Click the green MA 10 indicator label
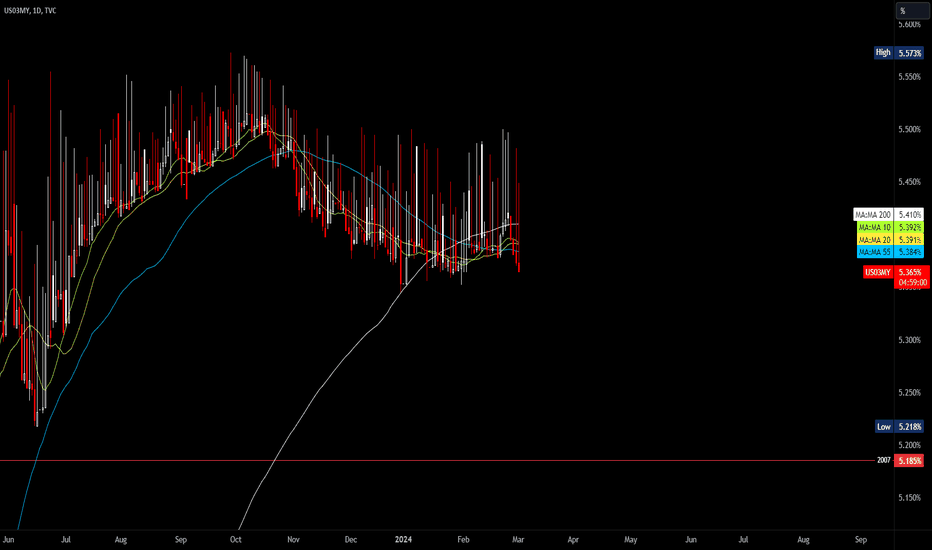Viewport: 932px width, 550px height. coord(874,227)
